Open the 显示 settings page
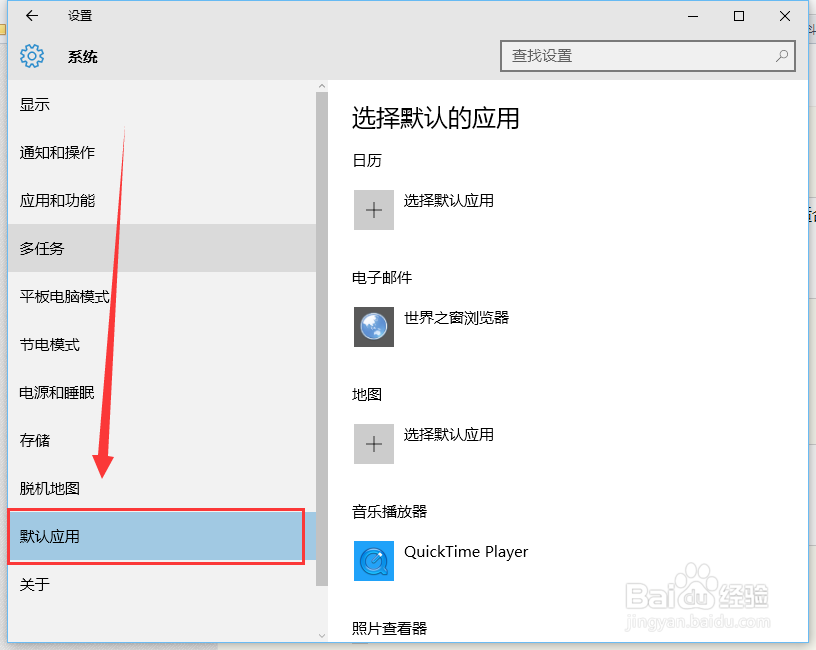The image size is (816, 650). (162, 105)
